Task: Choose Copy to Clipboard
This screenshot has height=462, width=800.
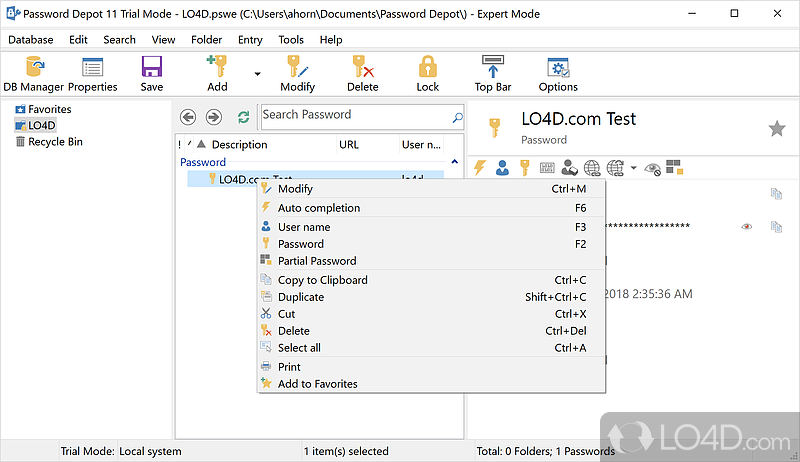Action: click(x=431, y=280)
